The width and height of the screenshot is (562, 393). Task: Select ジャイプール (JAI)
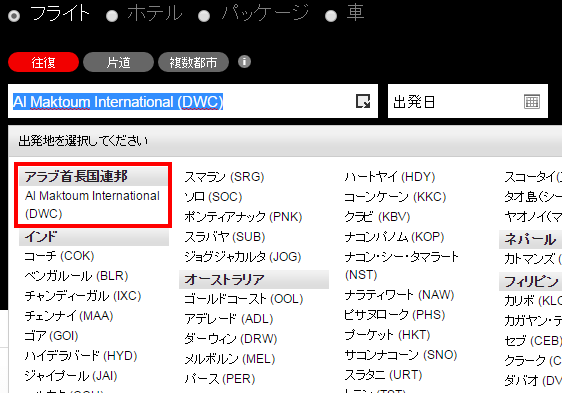[x=71, y=376]
